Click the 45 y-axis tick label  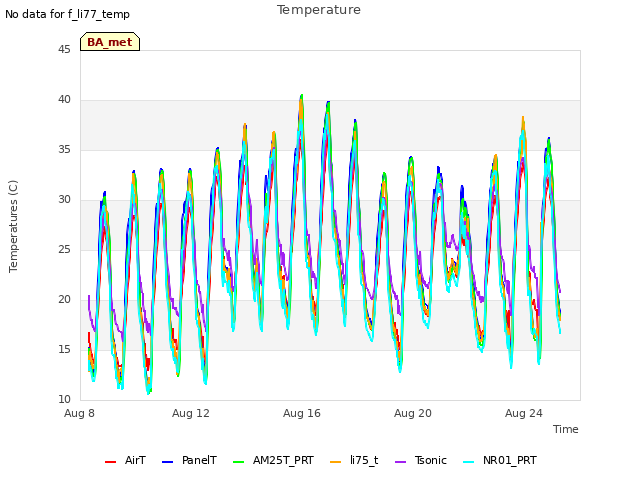click(x=64, y=50)
